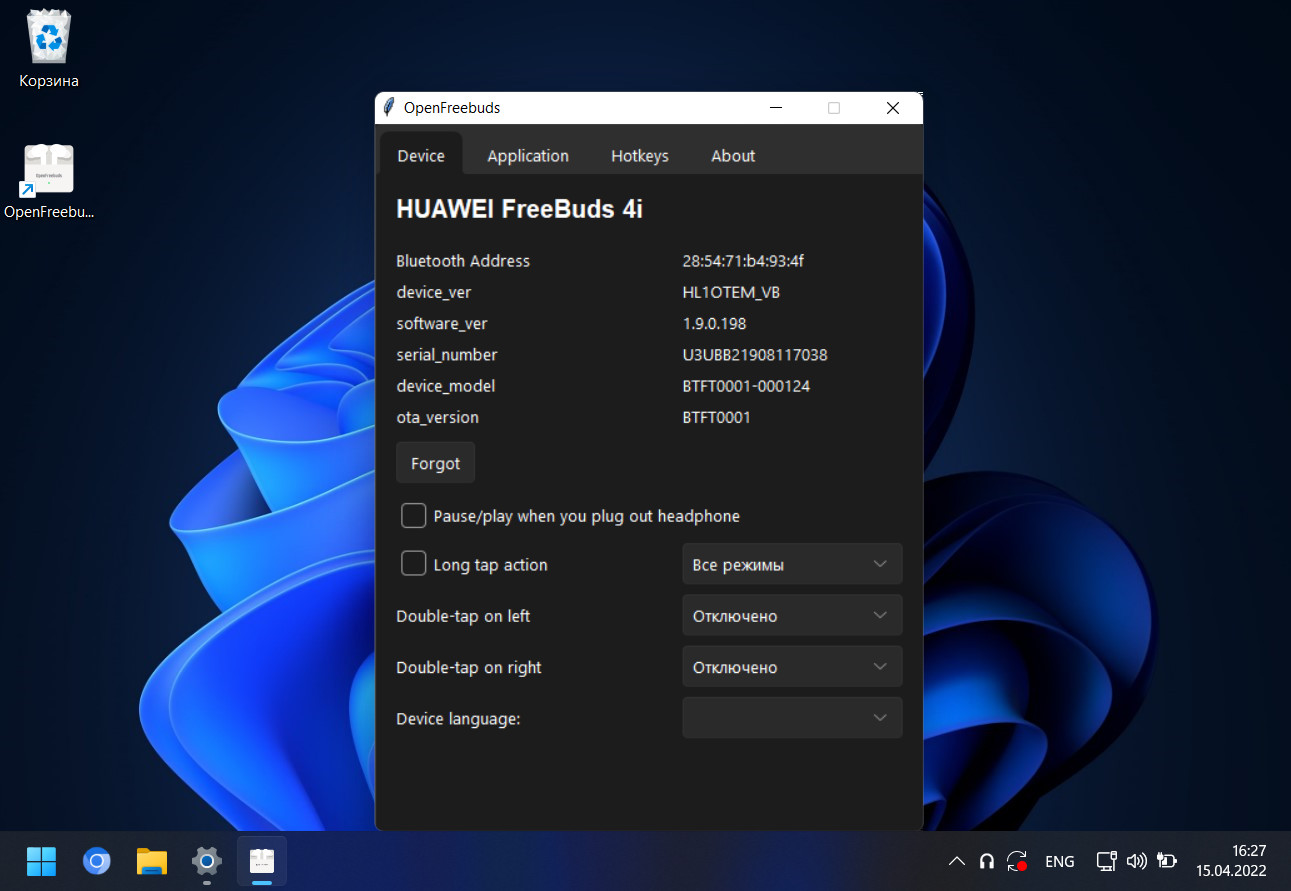Open the Settings gear in the taskbar

207,861
